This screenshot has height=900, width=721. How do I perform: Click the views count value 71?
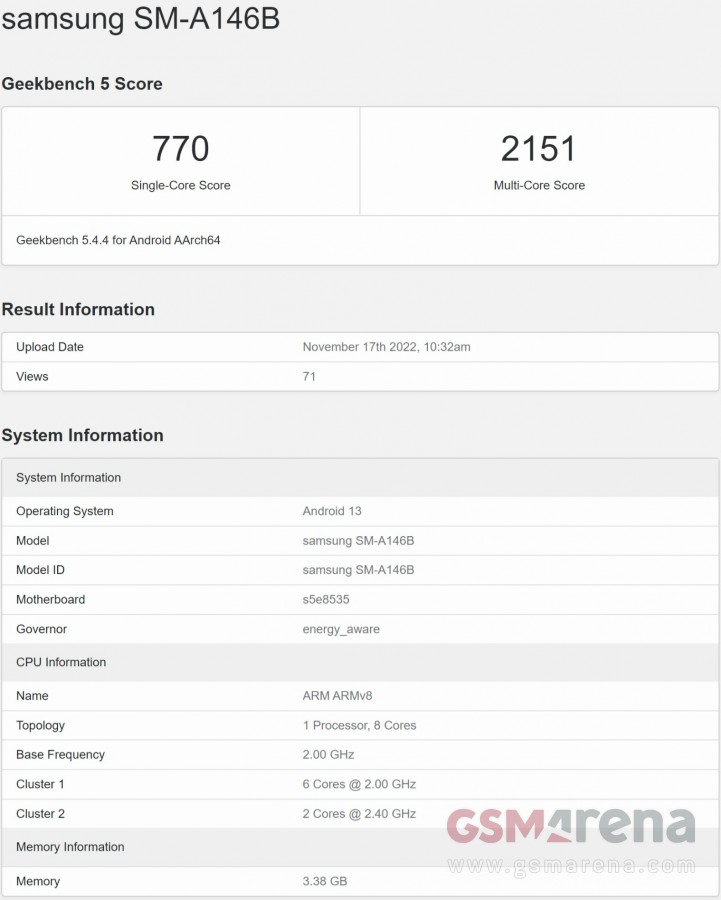coord(309,377)
